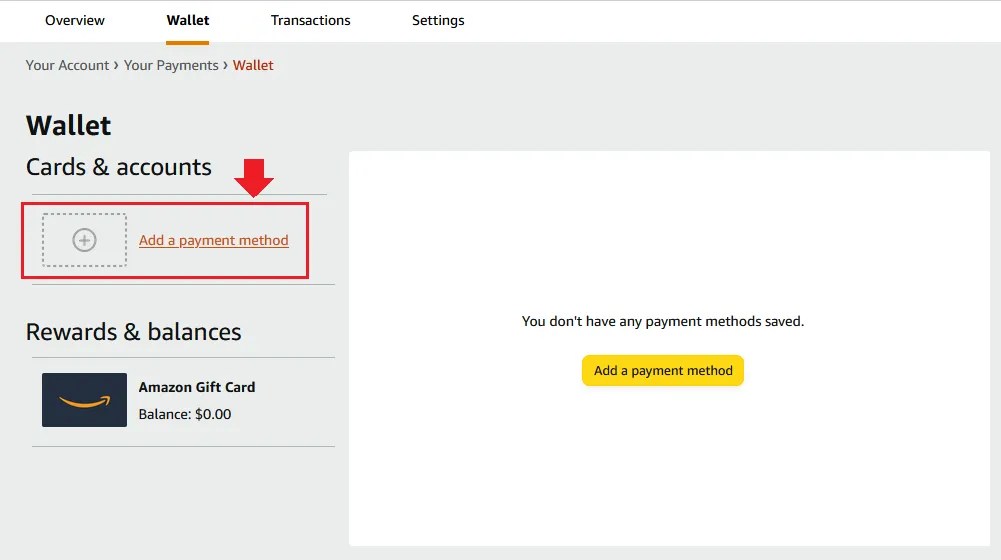Click the no payment methods saved message
This screenshot has height=560, width=1001.
[x=663, y=321]
